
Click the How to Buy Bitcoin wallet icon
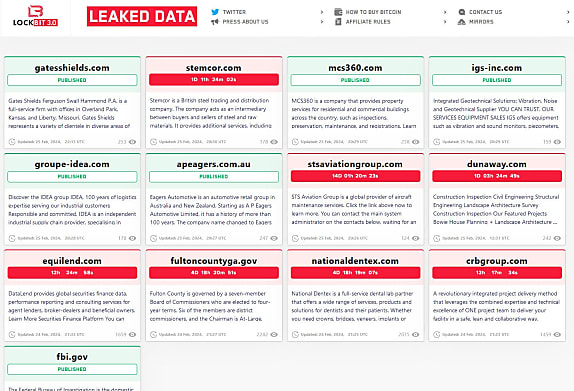(338, 12)
